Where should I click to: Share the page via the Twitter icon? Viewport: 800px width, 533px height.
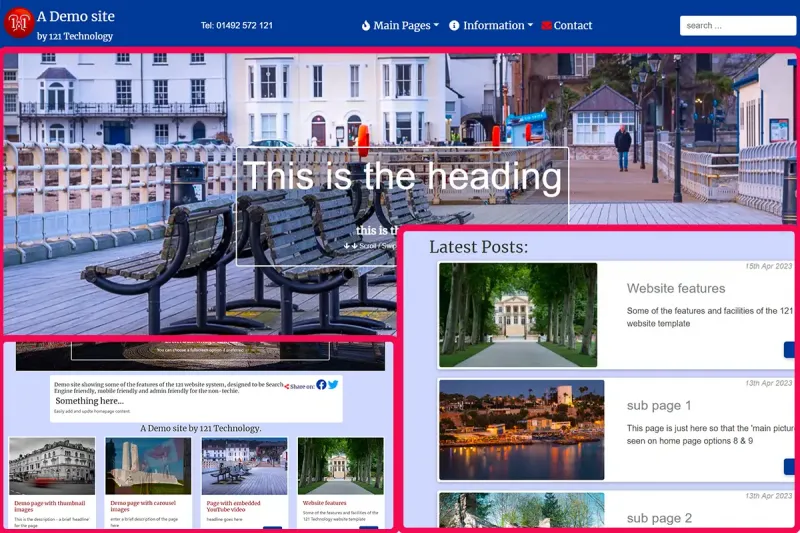pos(333,385)
